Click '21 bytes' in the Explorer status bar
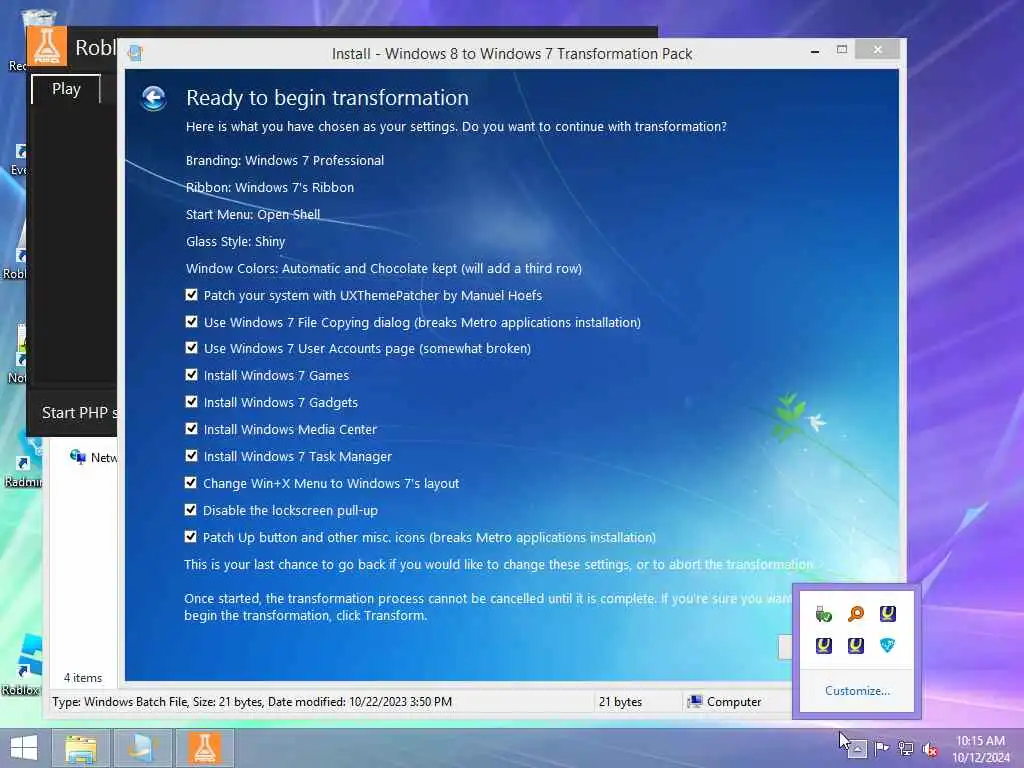This screenshot has width=1024, height=768. [620, 701]
